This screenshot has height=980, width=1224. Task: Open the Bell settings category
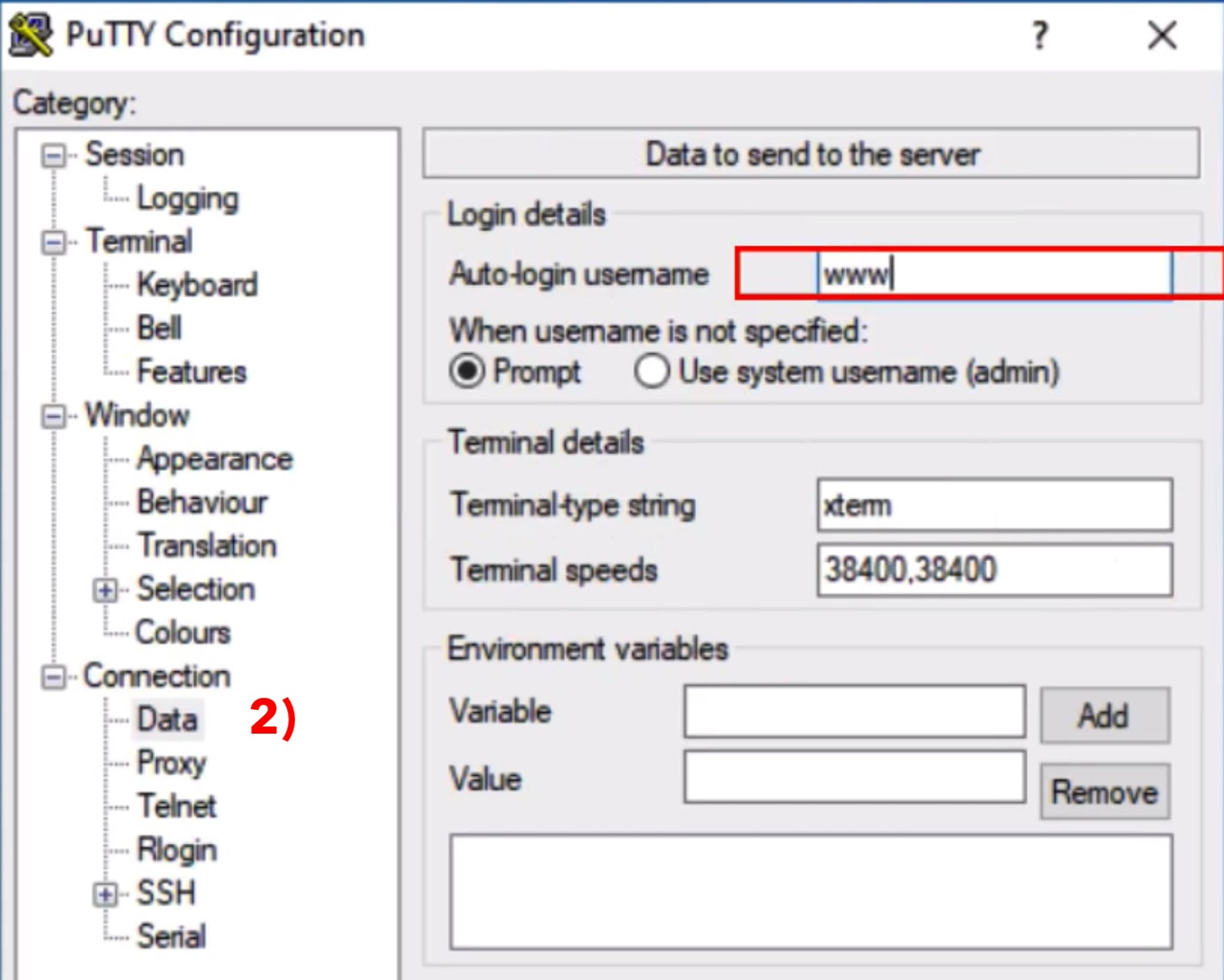point(159,328)
